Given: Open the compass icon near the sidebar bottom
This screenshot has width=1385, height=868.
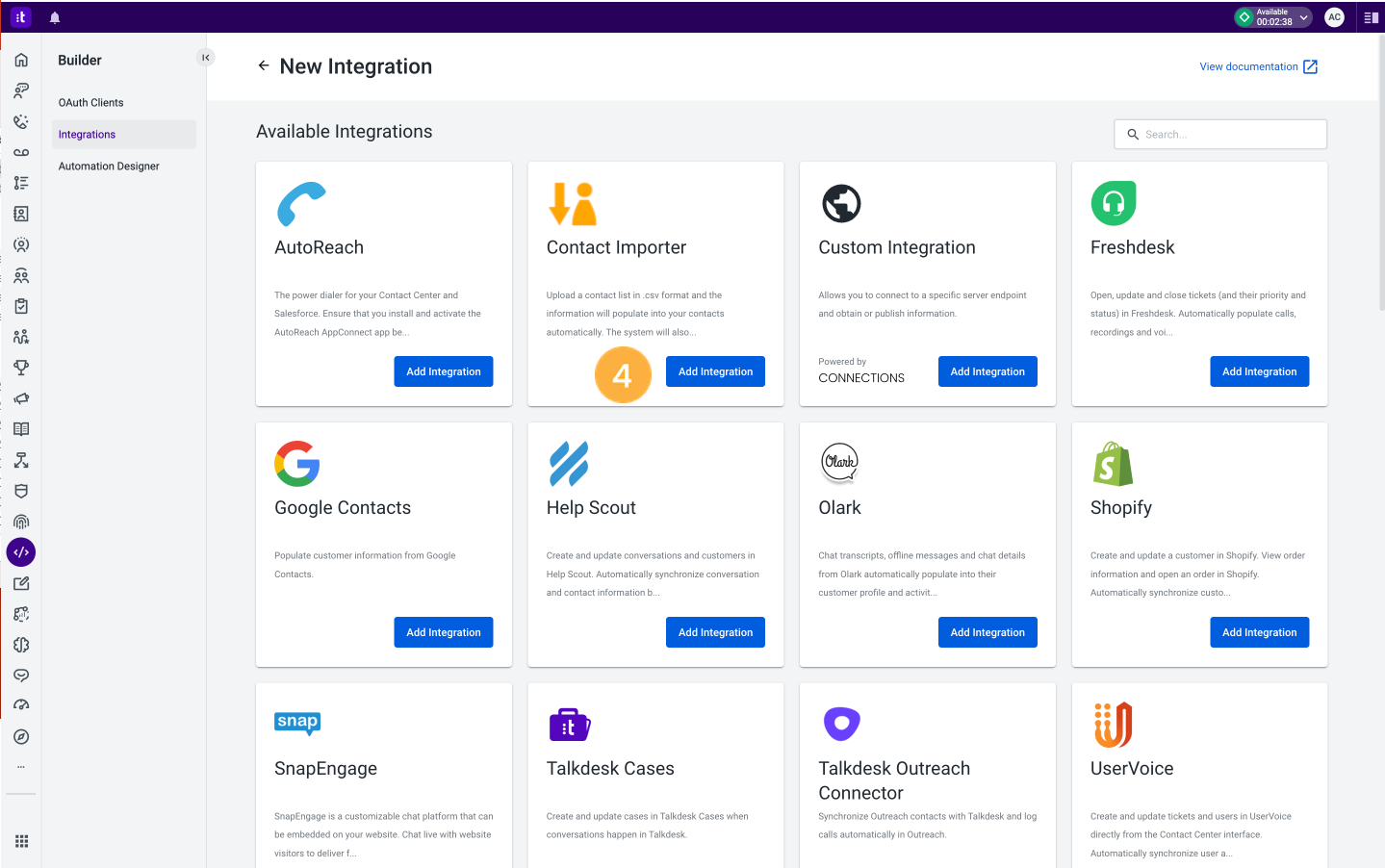Looking at the screenshot, I should point(20,736).
